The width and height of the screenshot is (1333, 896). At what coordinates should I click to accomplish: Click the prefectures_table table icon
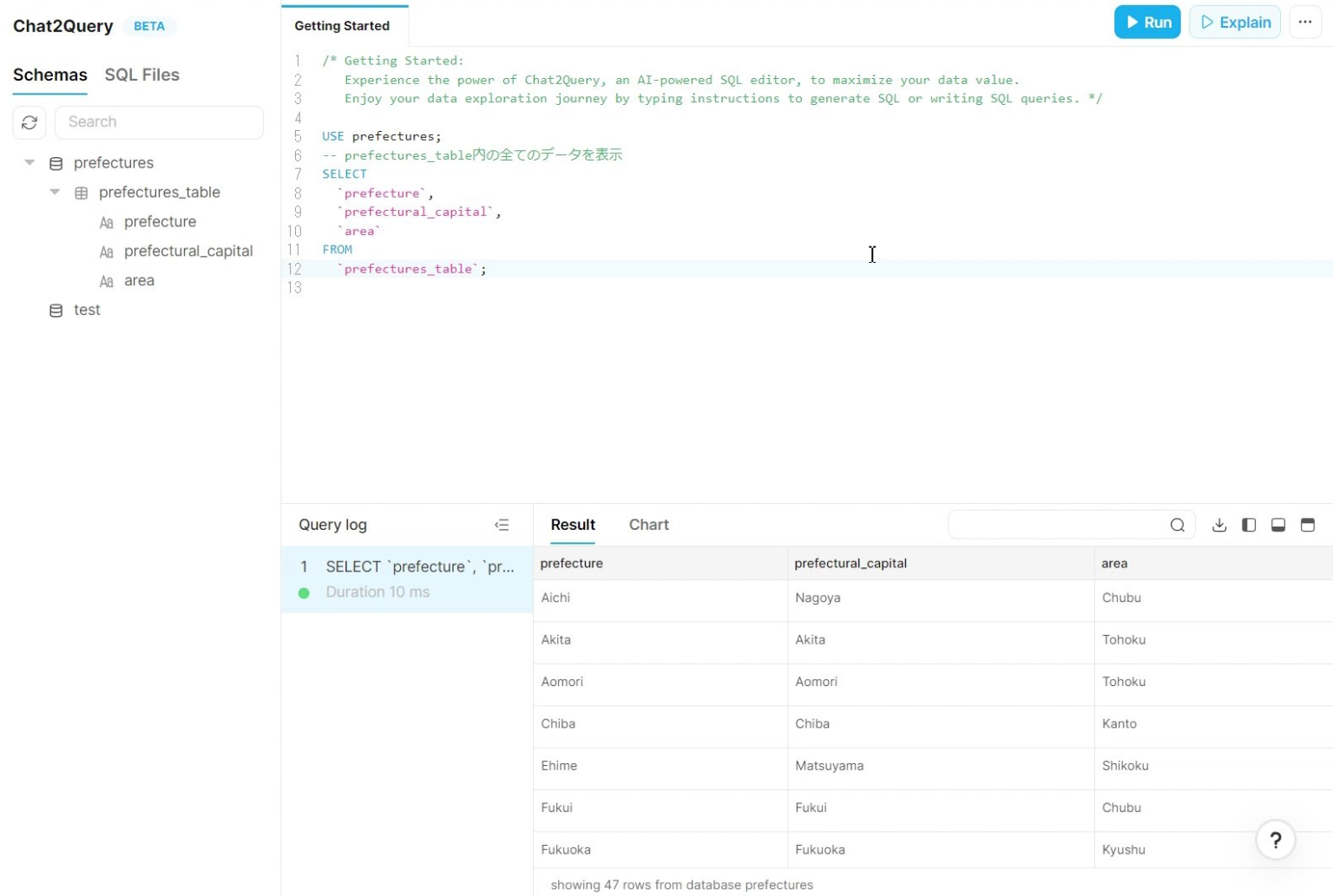(82, 193)
